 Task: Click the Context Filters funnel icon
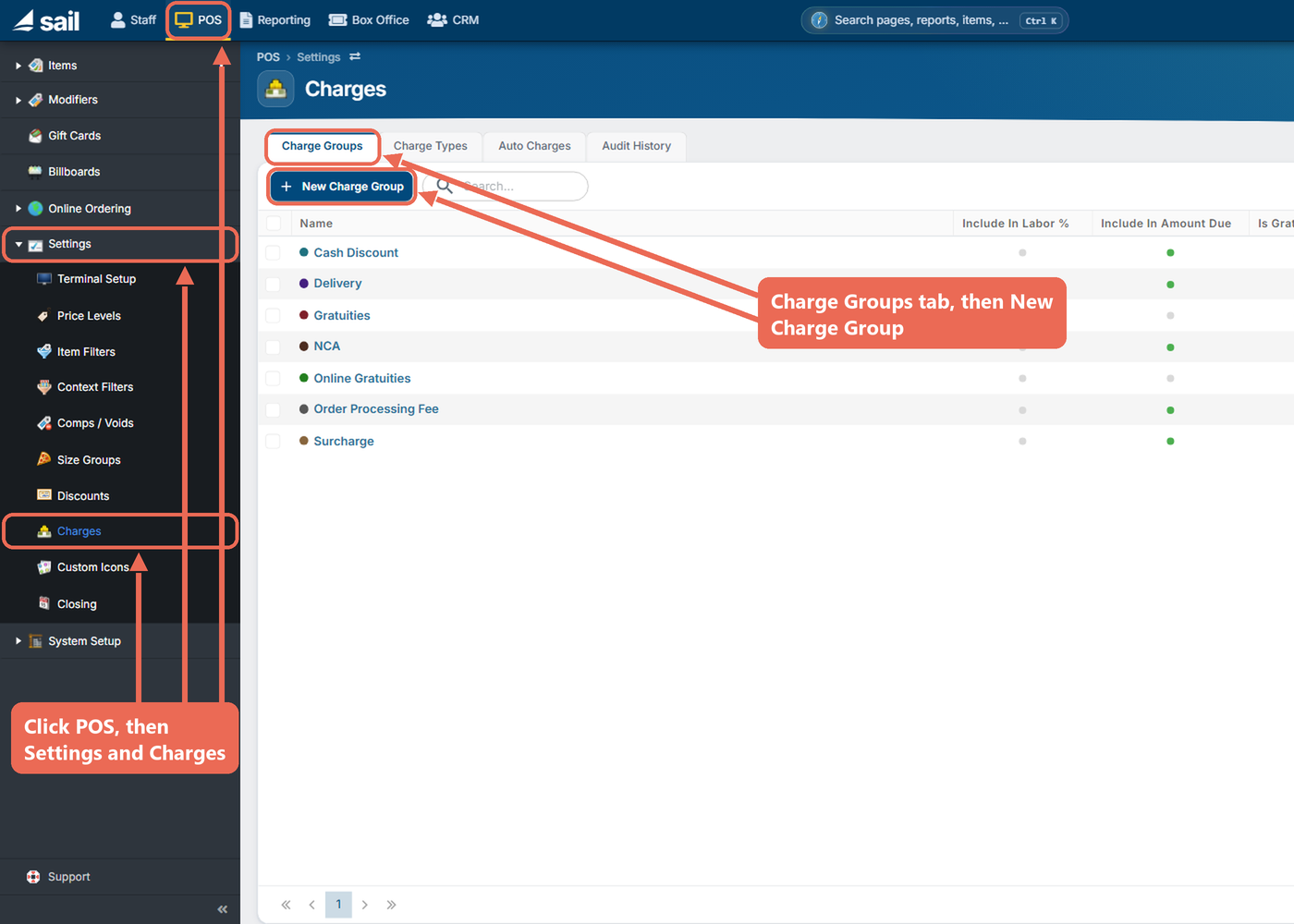tap(44, 387)
